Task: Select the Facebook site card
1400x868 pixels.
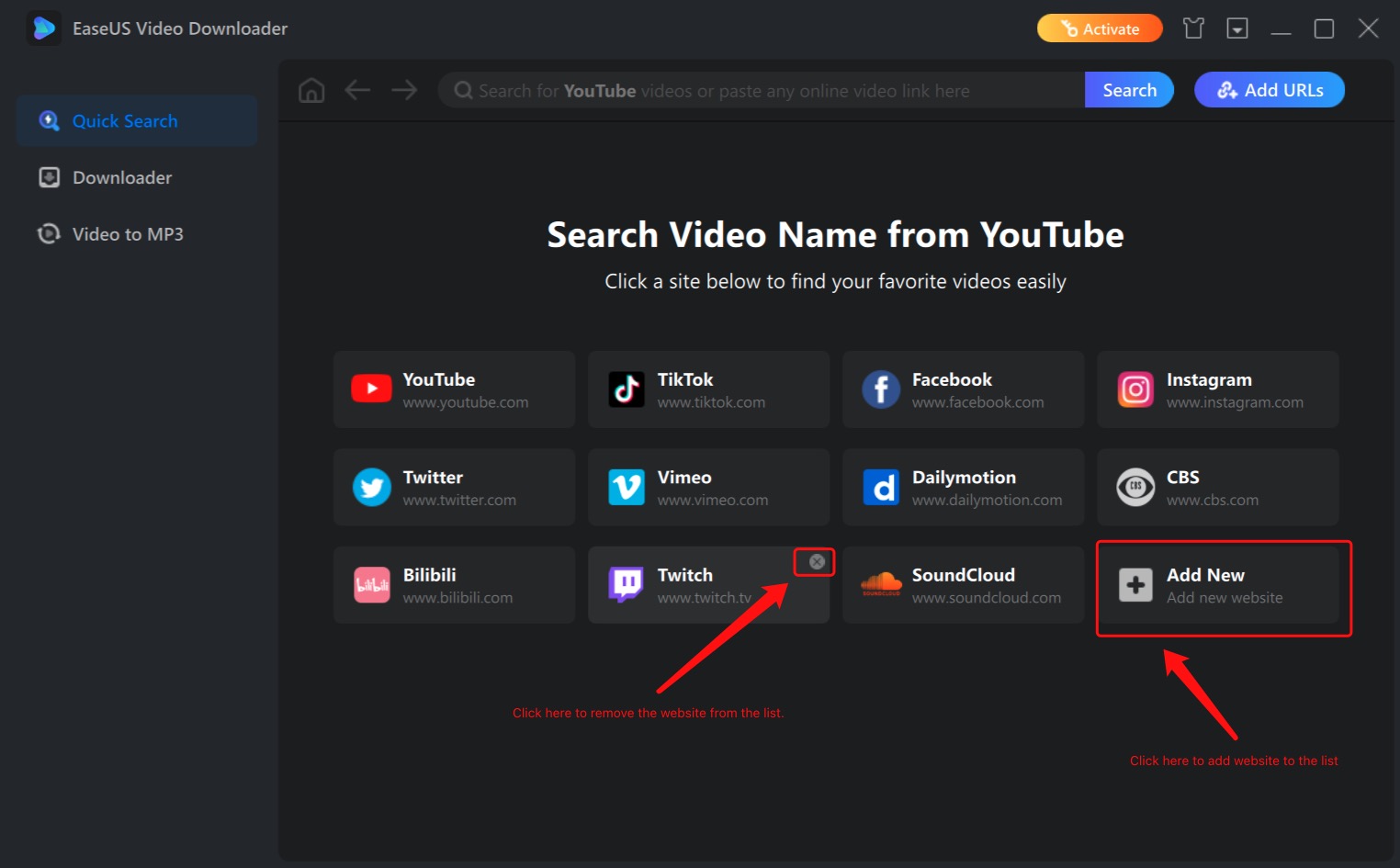Action: point(963,389)
